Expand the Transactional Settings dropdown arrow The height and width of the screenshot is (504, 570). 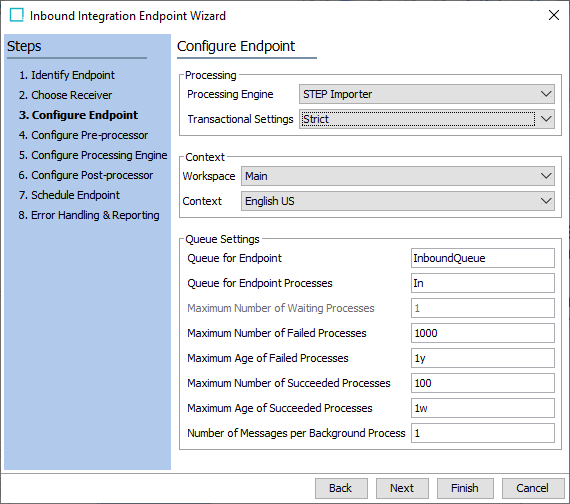(x=546, y=119)
